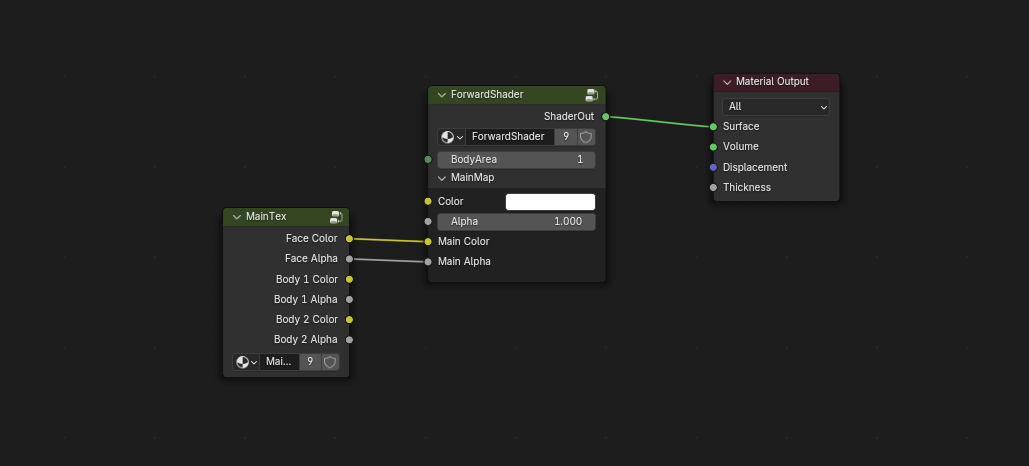Open the white Color swatch picker

tap(550, 202)
